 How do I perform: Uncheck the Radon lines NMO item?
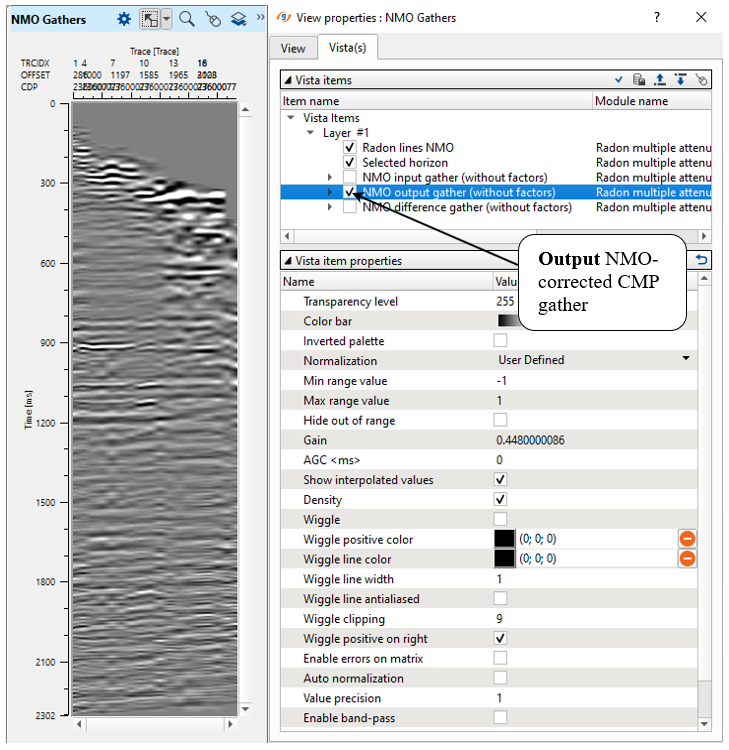pos(350,147)
